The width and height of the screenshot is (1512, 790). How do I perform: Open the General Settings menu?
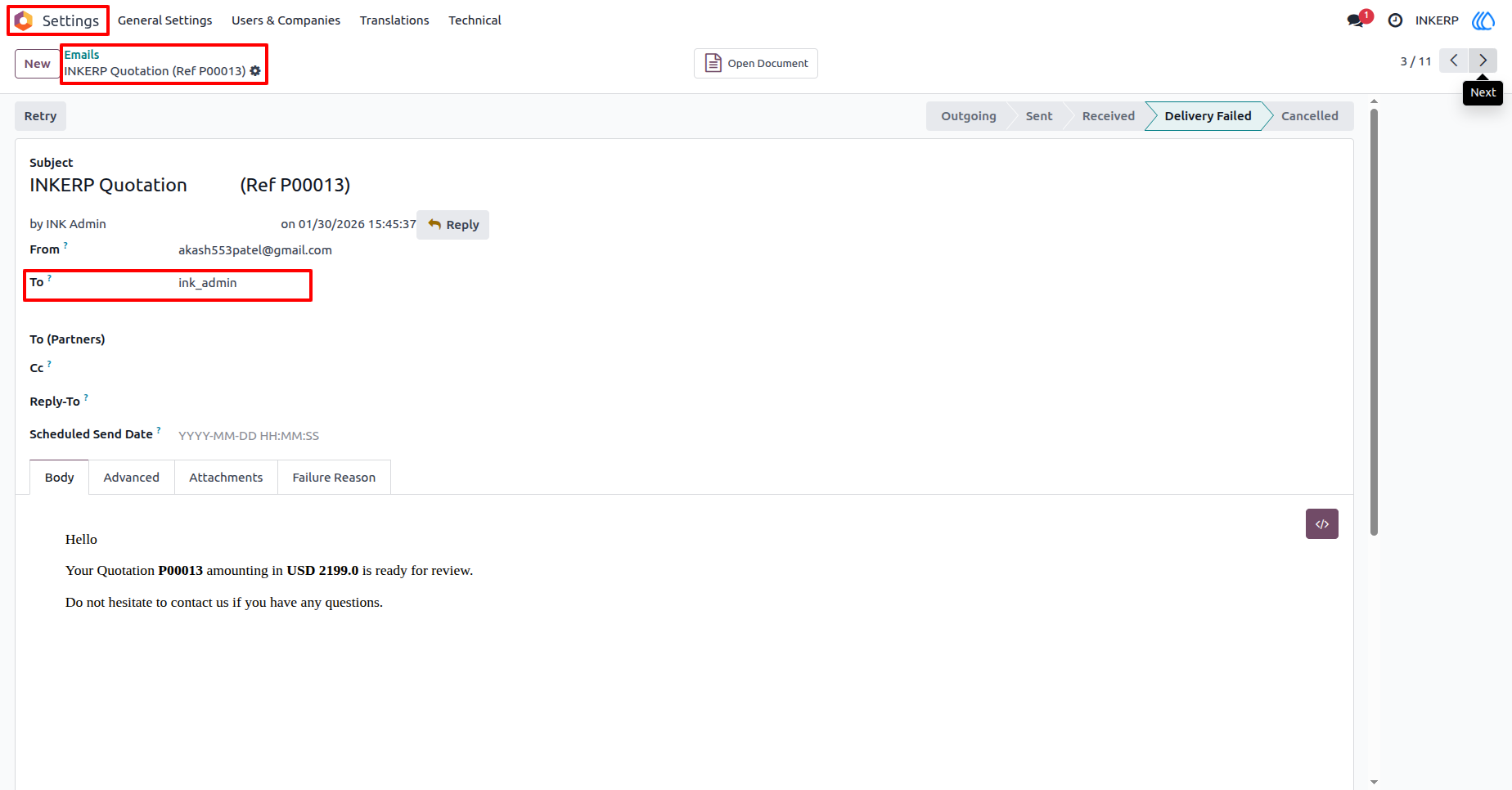pos(164,20)
